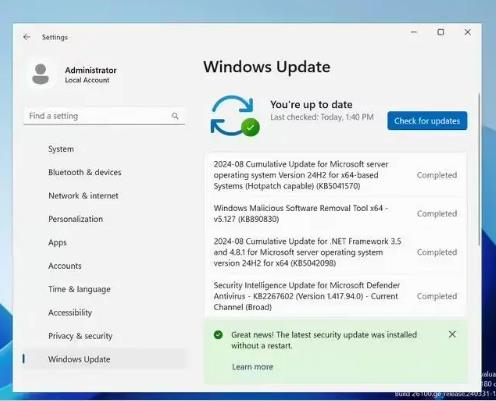
Task: Open Privacy & security settings
Action: (x=80, y=336)
